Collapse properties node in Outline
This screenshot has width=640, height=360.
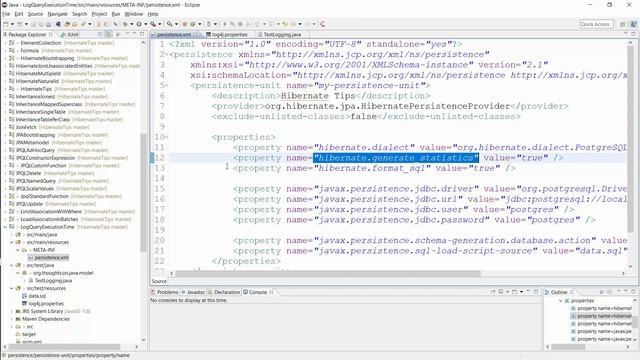[560, 301]
